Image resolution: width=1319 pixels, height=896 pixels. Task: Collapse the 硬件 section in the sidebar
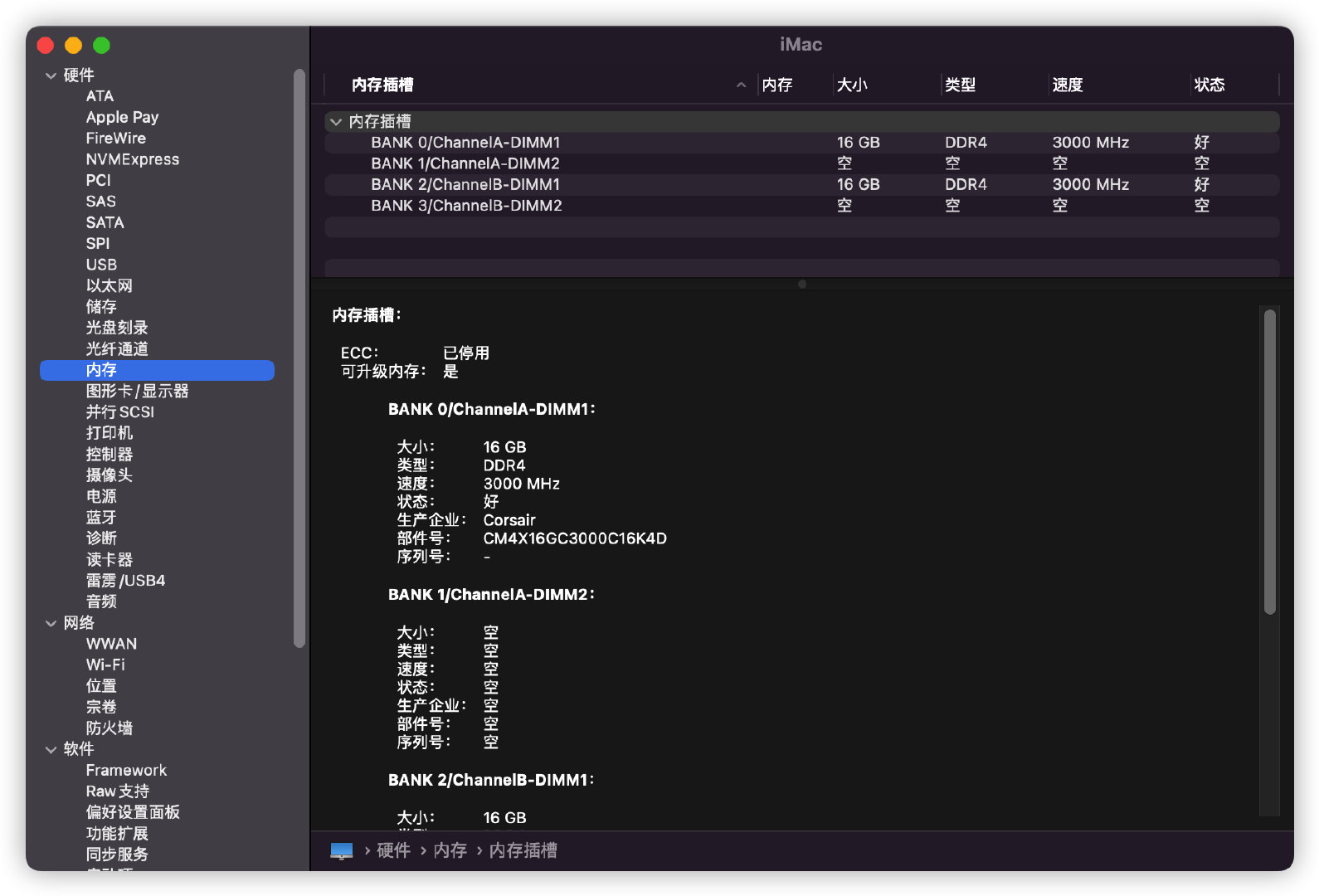pyautogui.click(x=51, y=75)
